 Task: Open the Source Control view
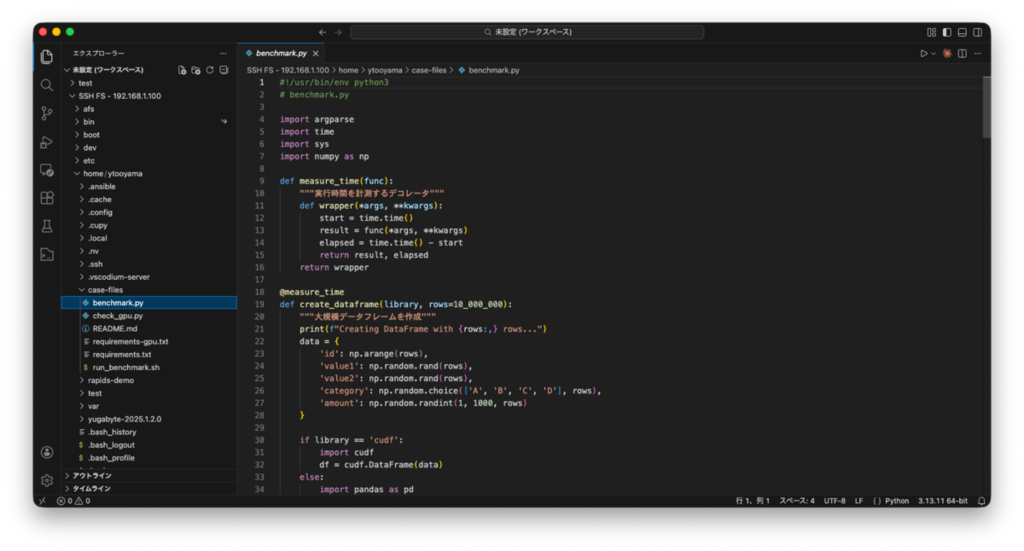(46, 114)
